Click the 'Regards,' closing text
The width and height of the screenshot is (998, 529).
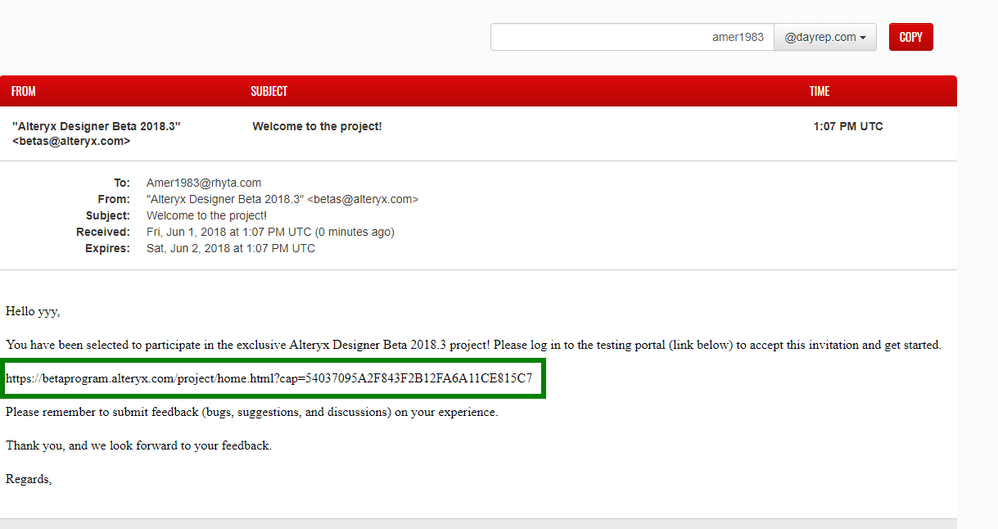(29, 479)
